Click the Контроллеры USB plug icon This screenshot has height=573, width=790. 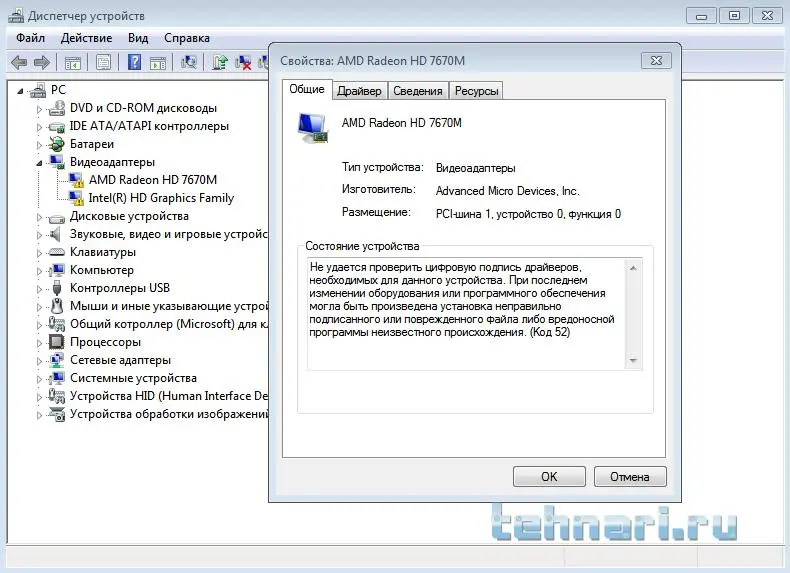tap(57, 288)
